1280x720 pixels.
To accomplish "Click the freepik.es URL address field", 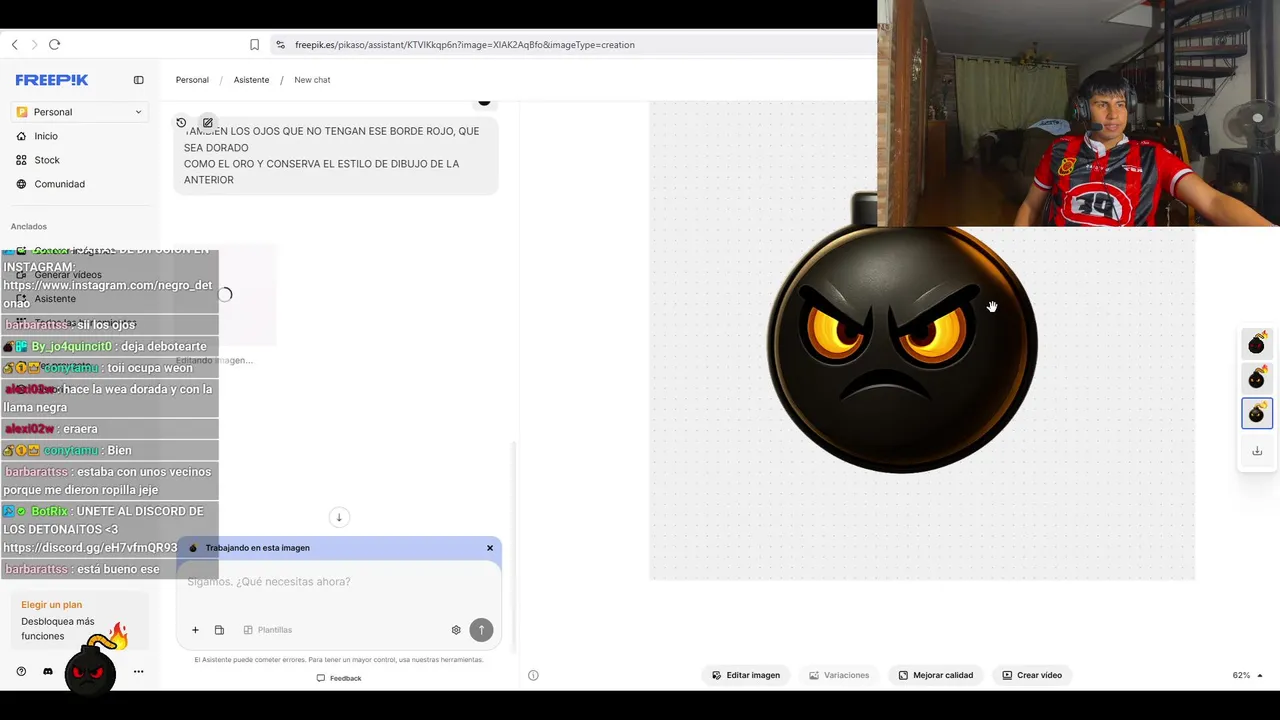I will coord(464,45).
